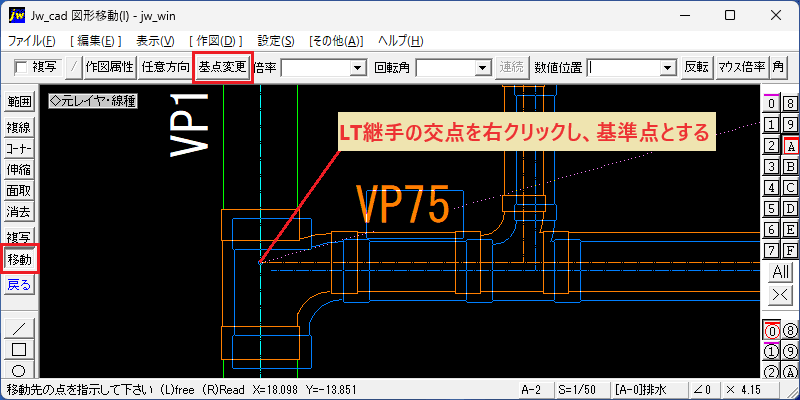Select the circle drawing tool icon
Viewport: 800px width, 400px height.
[x=19, y=370]
